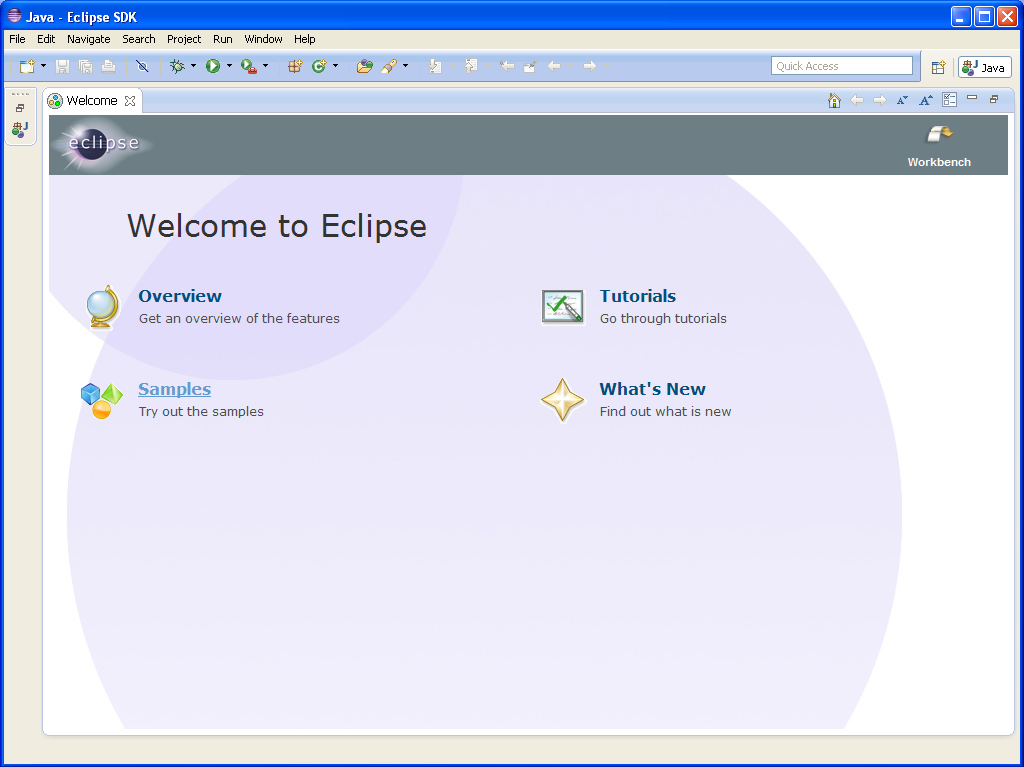Image resolution: width=1024 pixels, height=767 pixels.
Task: Open the Overview link
Action: click(x=180, y=296)
